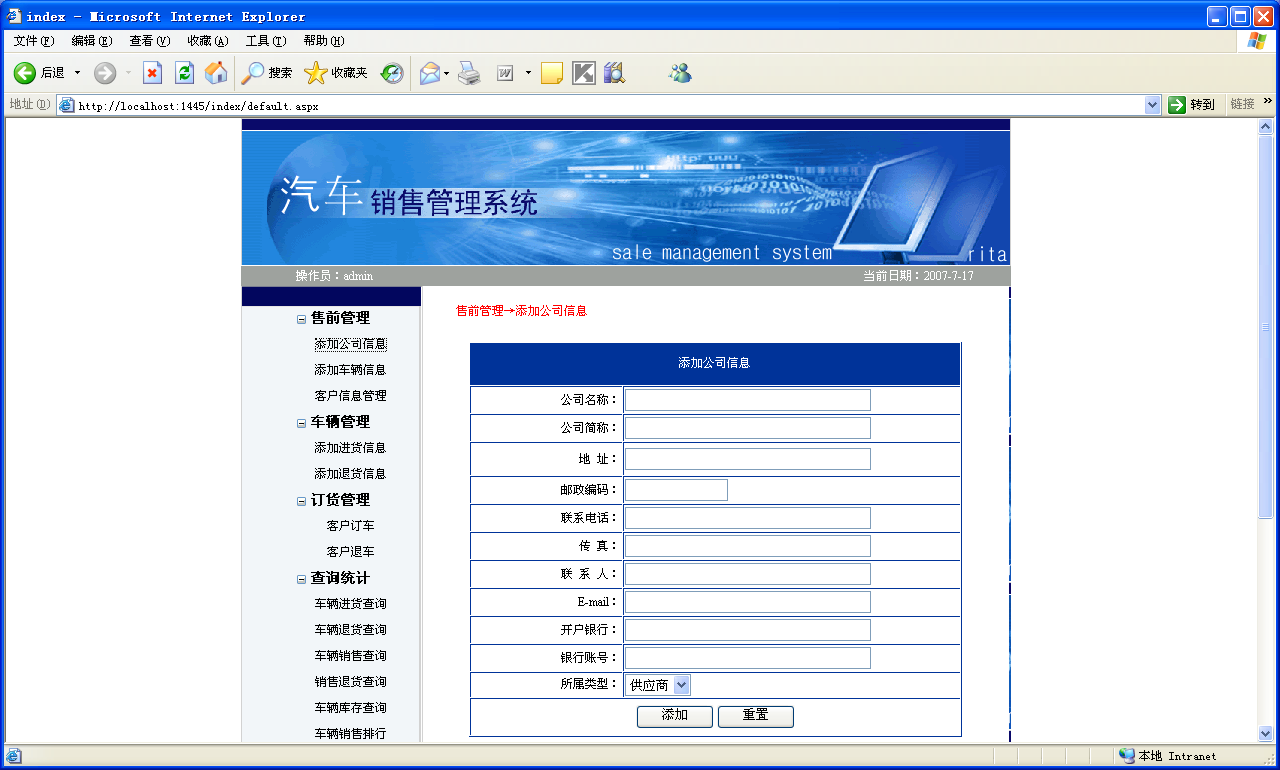Open the Search (搜索) toolbar button
The image size is (1280, 770).
(267, 73)
